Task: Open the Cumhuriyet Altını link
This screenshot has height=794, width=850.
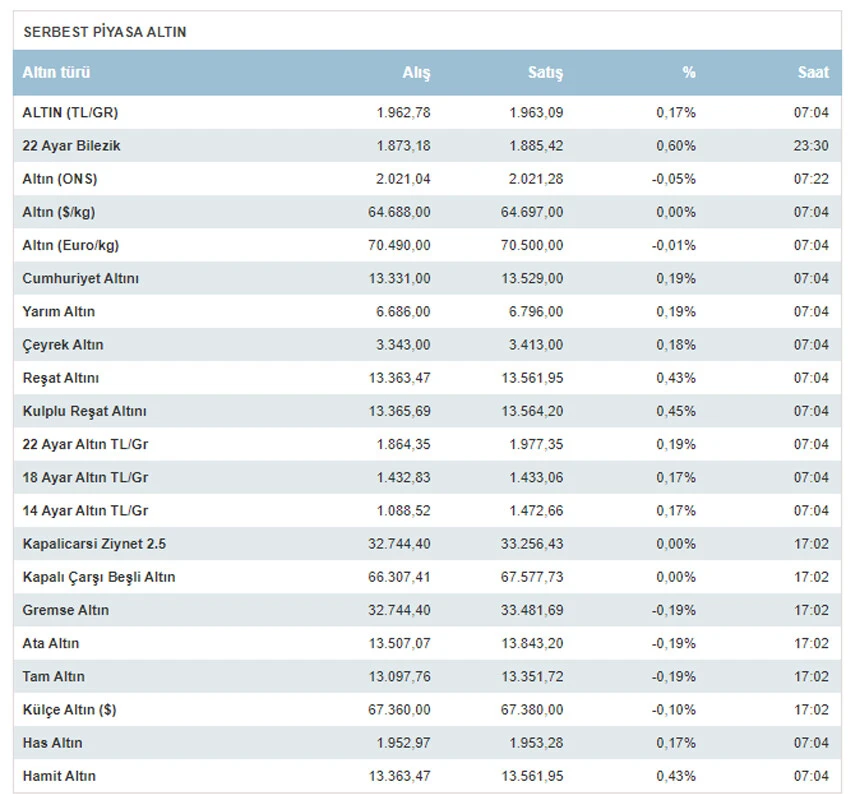Action: point(81,278)
